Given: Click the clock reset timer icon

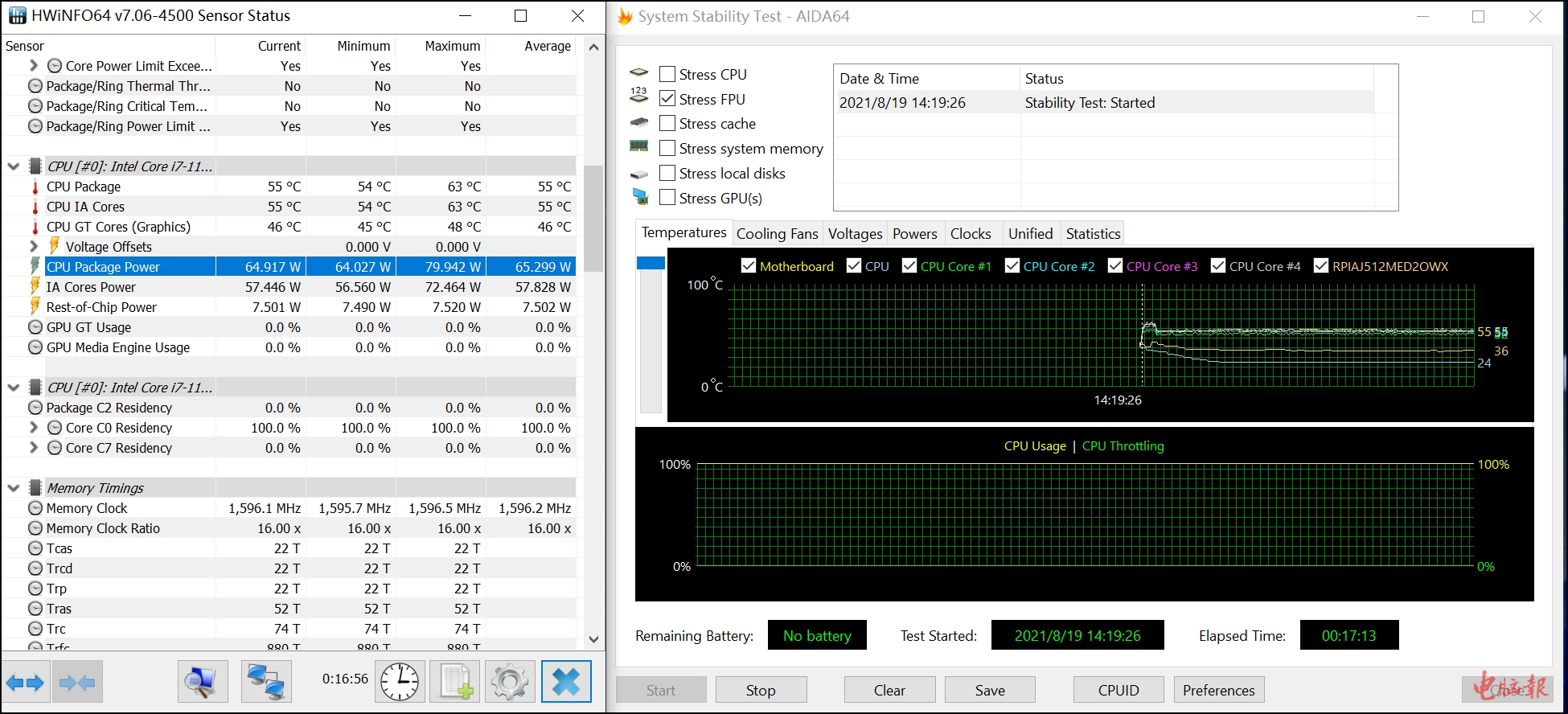Looking at the screenshot, I should (400, 683).
